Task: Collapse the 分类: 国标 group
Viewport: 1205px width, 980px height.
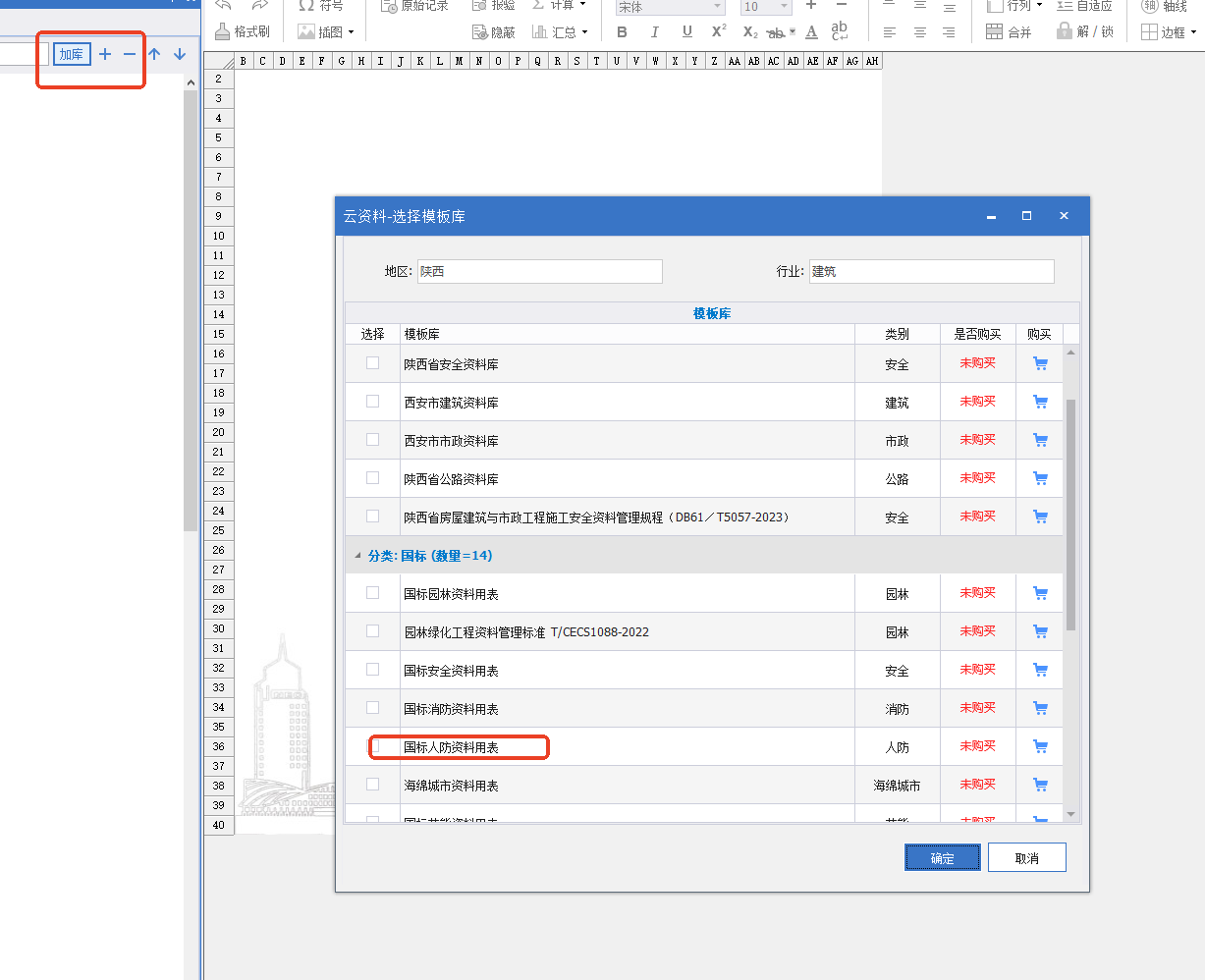Action: (x=357, y=556)
